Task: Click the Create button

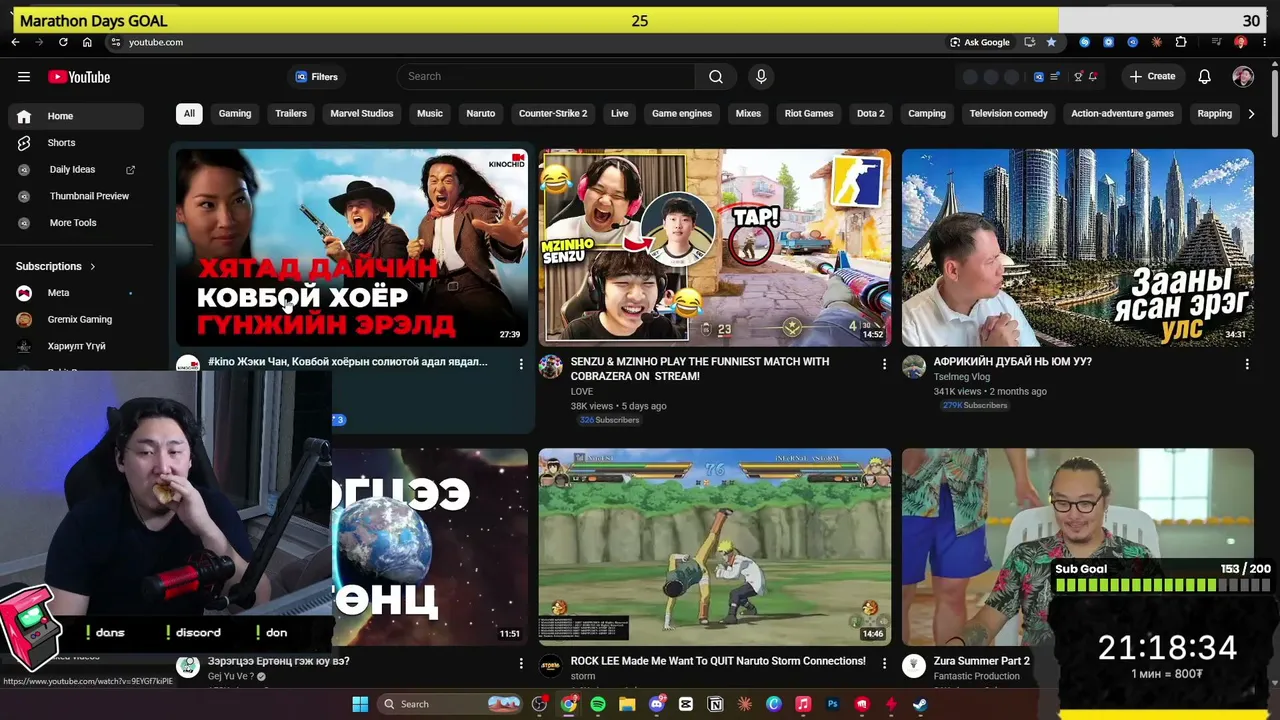Action: [x=1152, y=77]
